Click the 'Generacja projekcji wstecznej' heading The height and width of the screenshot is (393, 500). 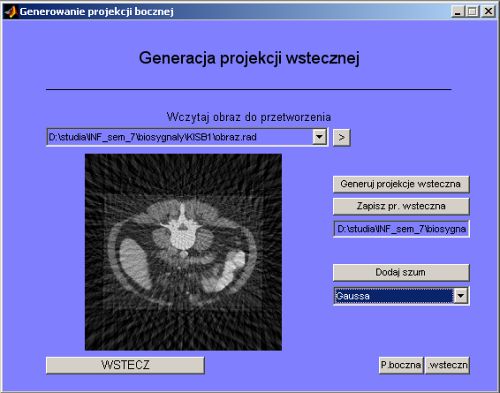249,58
